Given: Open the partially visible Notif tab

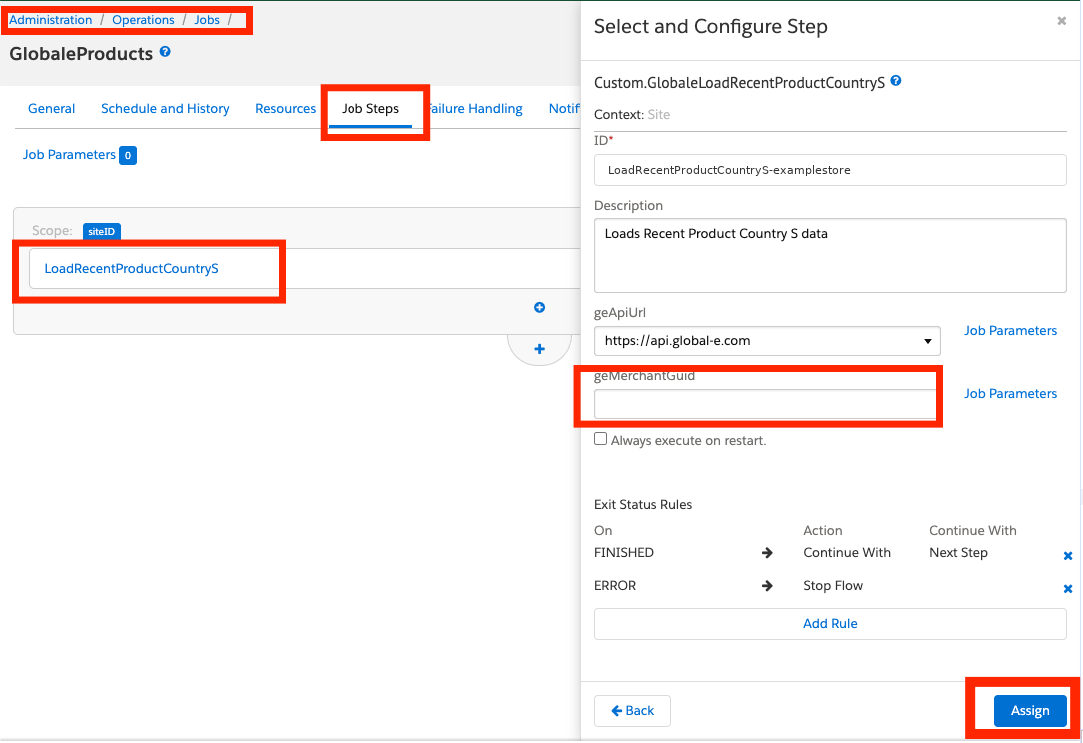Looking at the screenshot, I should click(564, 108).
